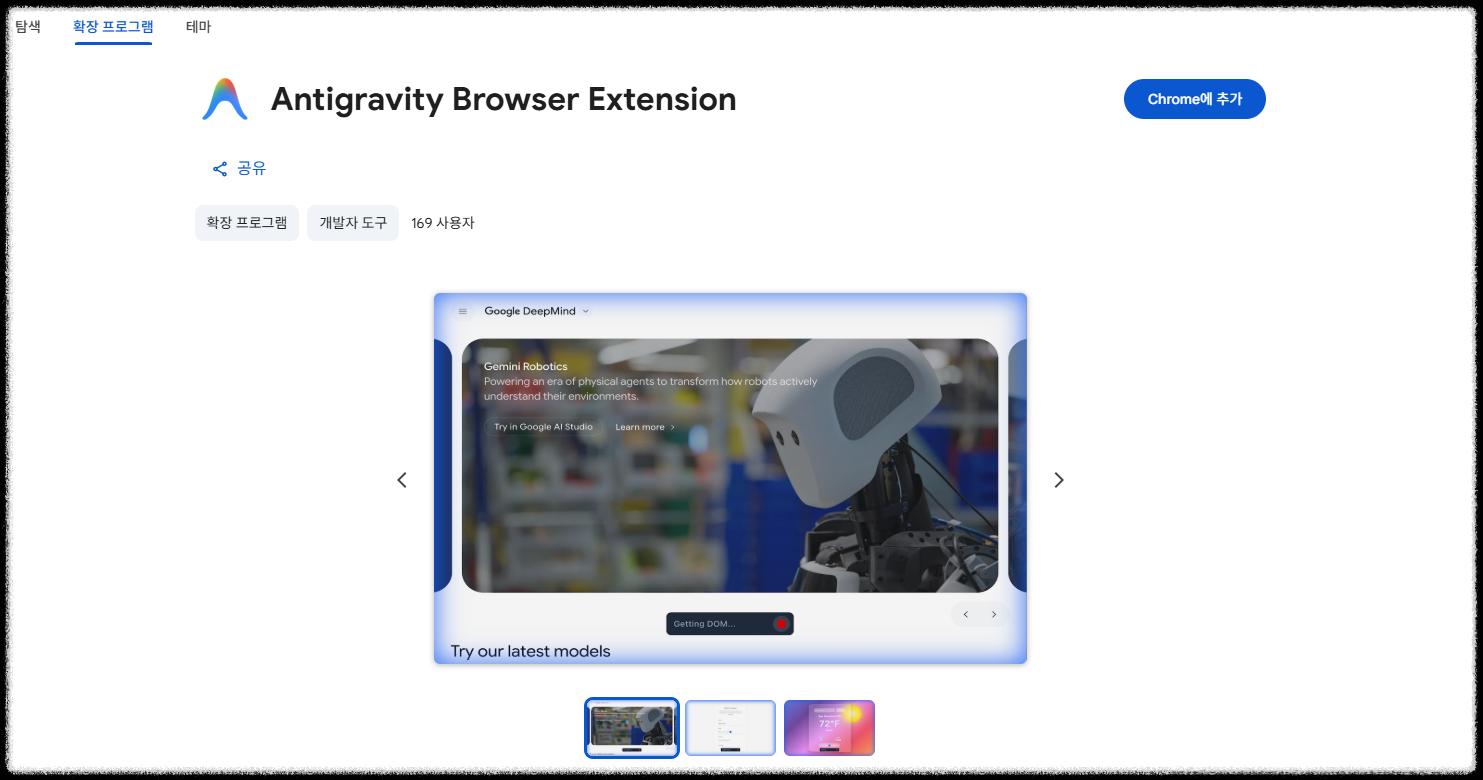
Task: Click the red record indicator icon
Action: click(x=781, y=624)
